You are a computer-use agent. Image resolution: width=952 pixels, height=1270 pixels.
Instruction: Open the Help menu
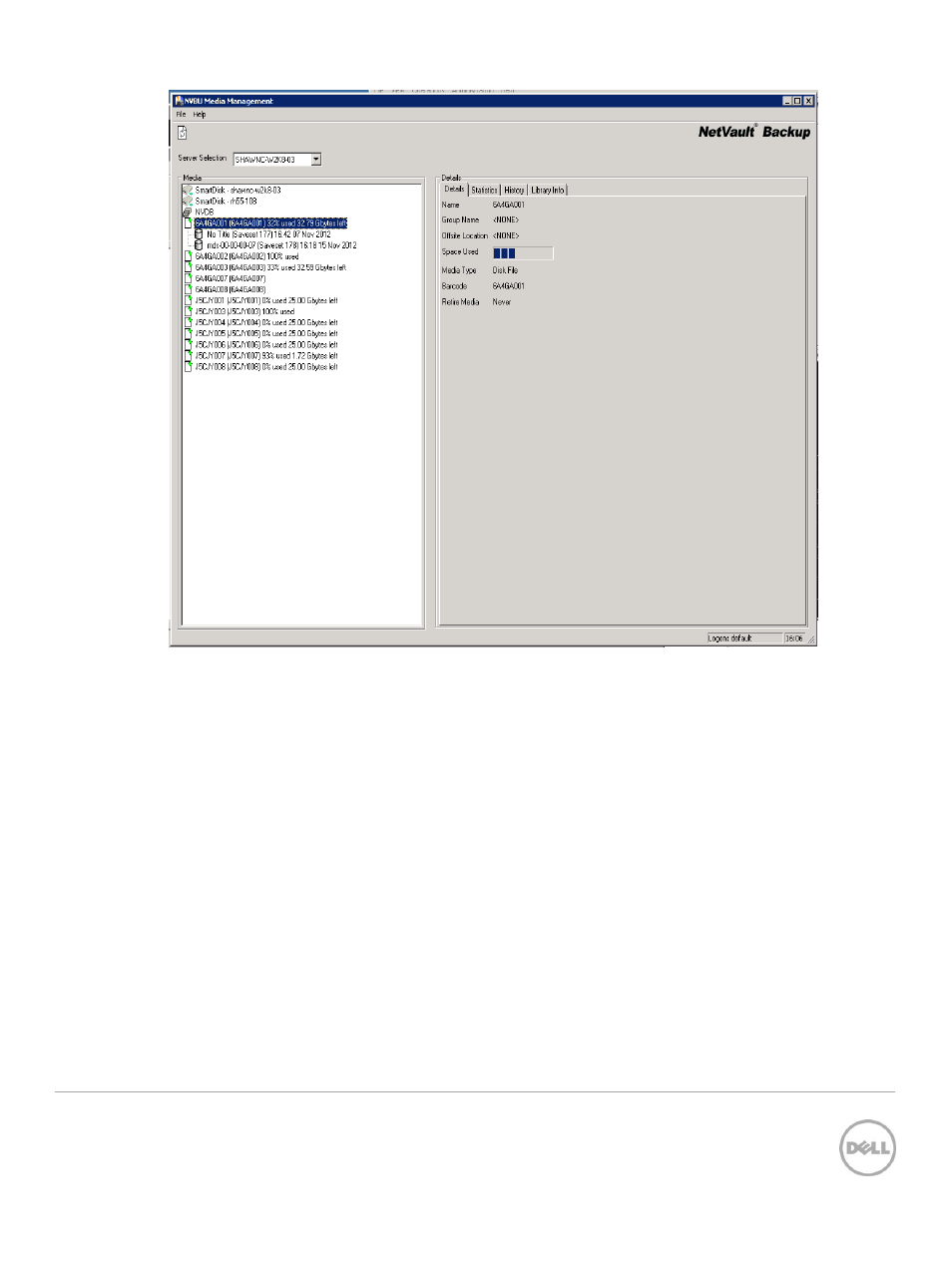coord(200,115)
